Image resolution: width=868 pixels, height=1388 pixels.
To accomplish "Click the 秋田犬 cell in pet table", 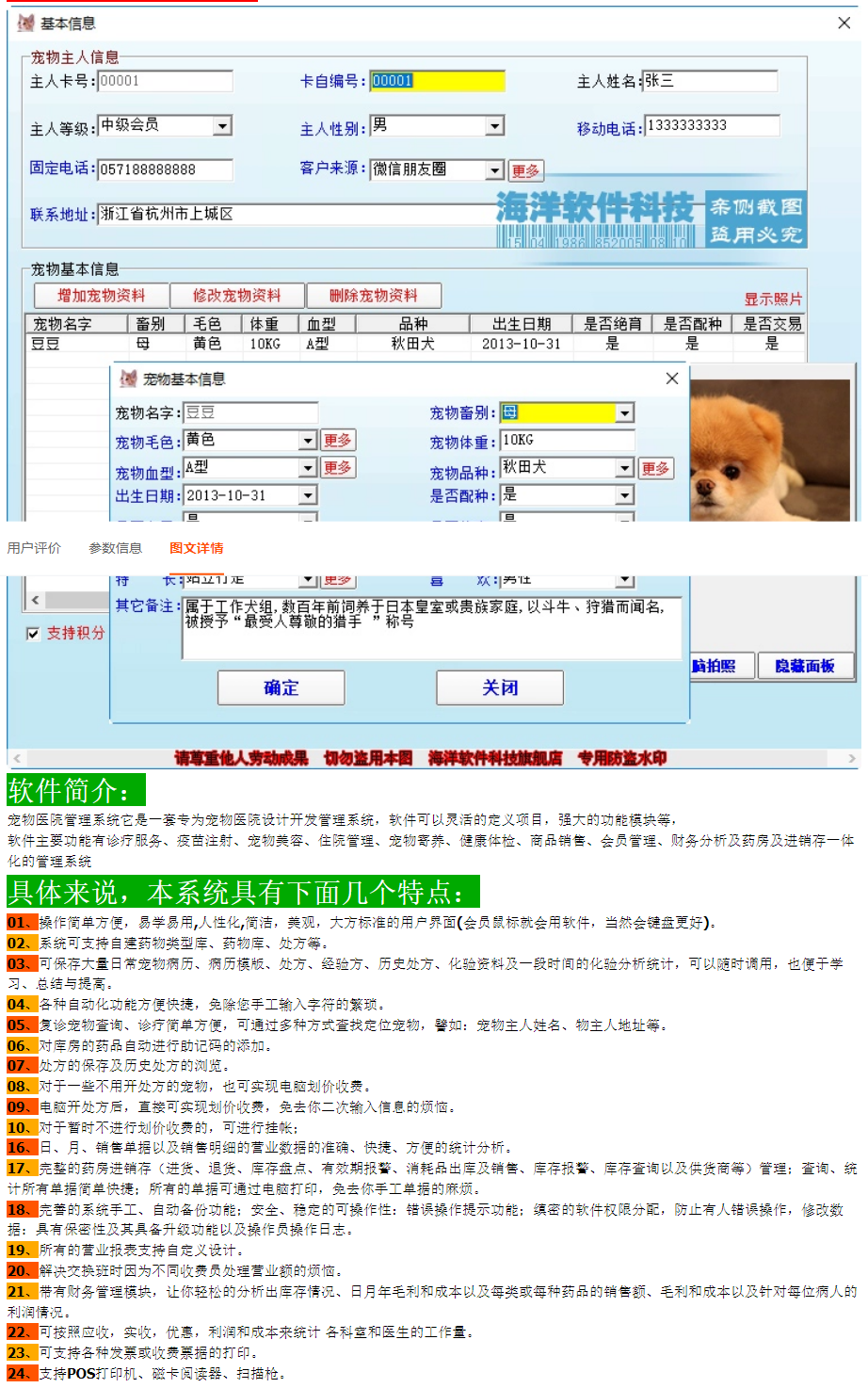I will 413,344.
